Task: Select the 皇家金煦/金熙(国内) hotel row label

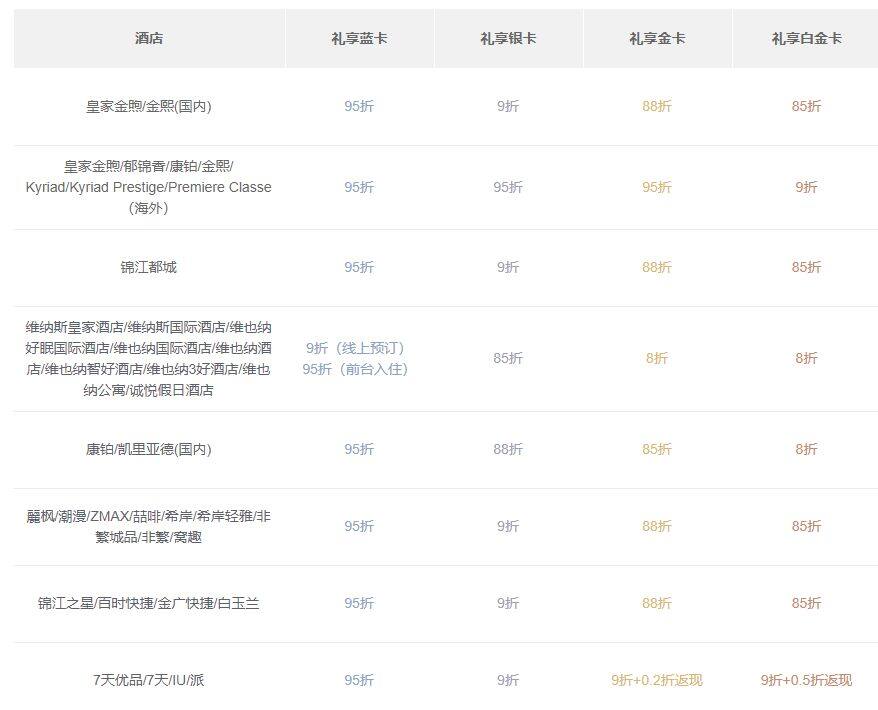Action: point(149,106)
